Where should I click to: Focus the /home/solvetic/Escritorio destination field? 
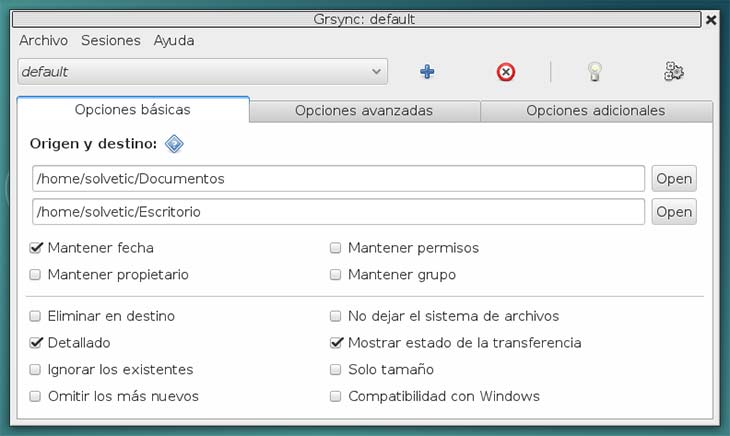click(x=338, y=212)
